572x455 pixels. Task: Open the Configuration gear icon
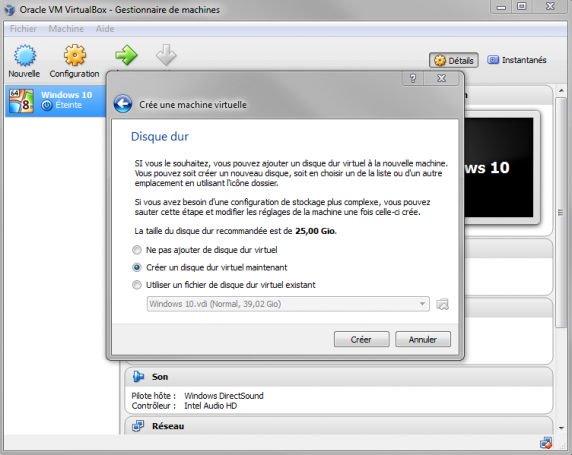click(x=74, y=56)
